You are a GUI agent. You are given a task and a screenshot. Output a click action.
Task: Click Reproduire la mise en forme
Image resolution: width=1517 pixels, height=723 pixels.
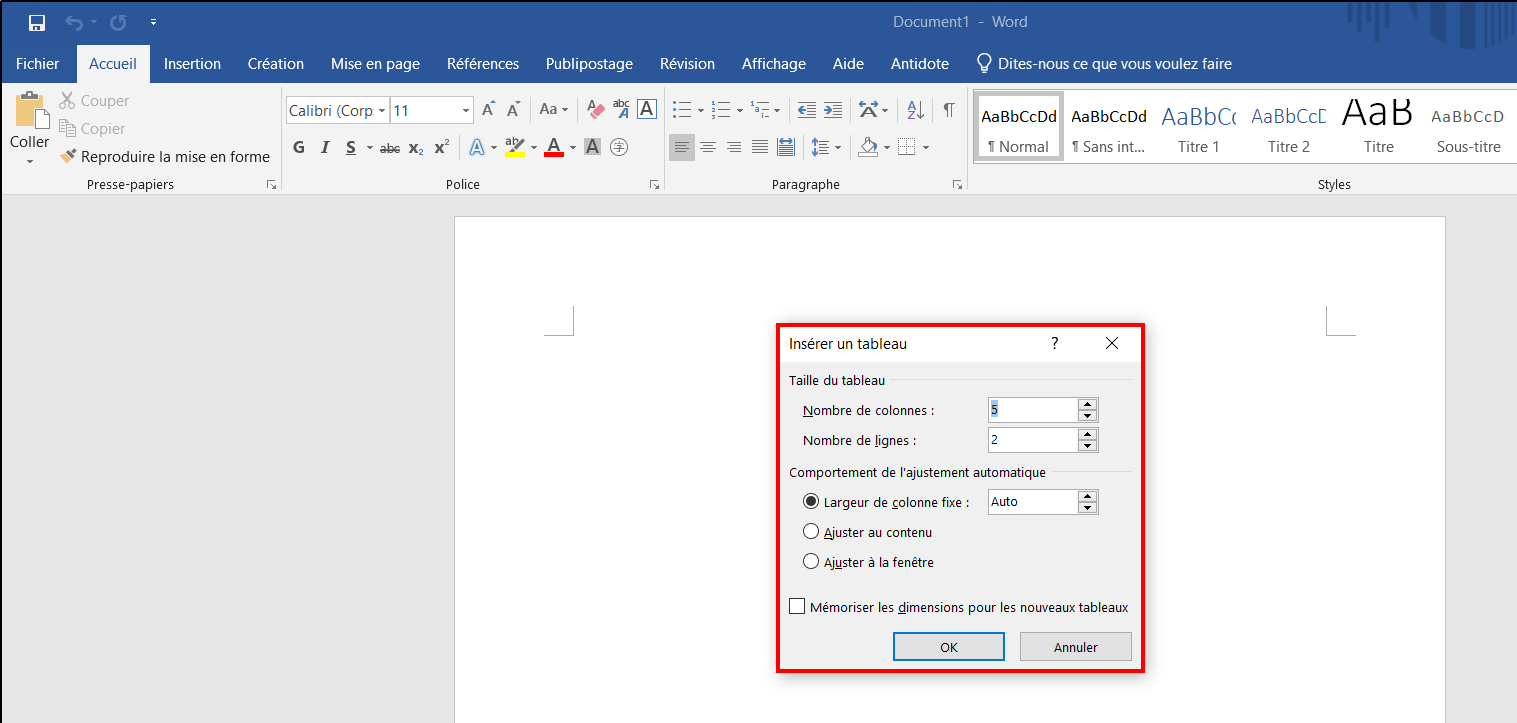[165, 156]
